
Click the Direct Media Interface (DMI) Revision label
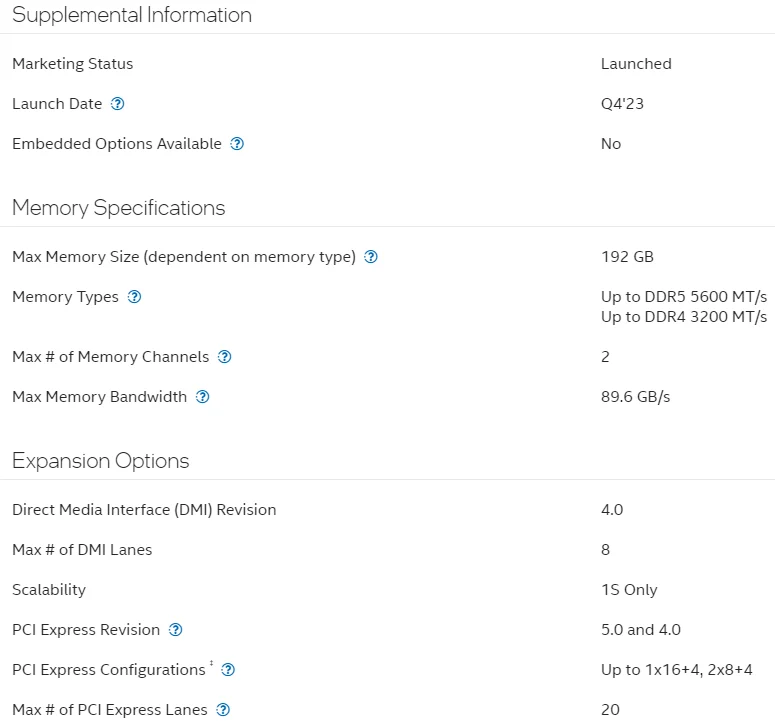tap(144, 510)
